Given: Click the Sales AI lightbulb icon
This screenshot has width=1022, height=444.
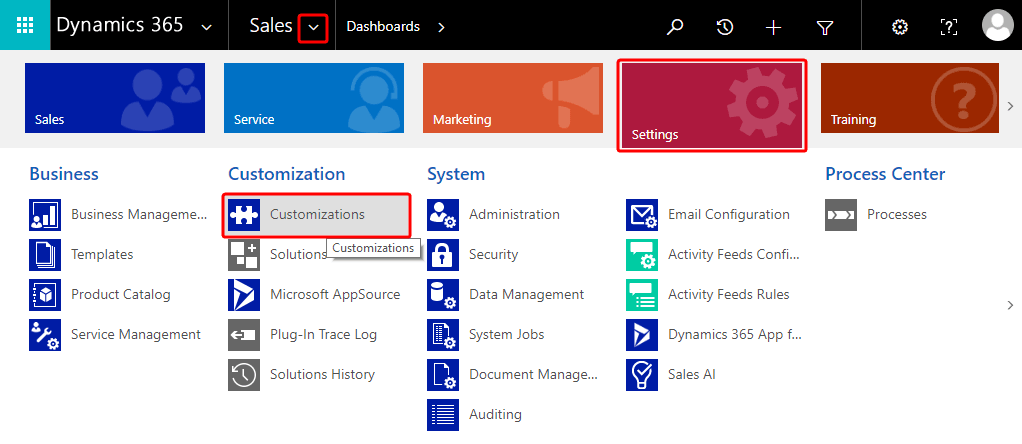Looking at the screenshot, I should [x=642, y=375].
